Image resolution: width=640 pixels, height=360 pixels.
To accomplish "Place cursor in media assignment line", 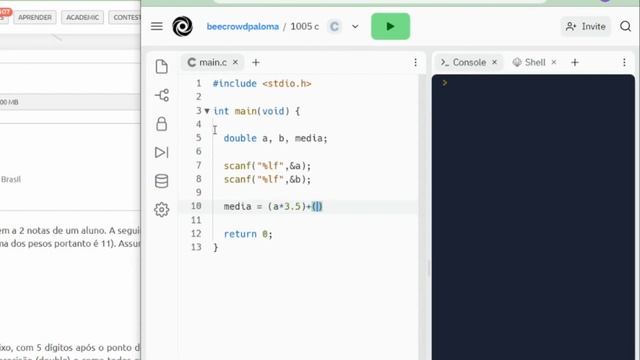I will (x=273, y=207).
